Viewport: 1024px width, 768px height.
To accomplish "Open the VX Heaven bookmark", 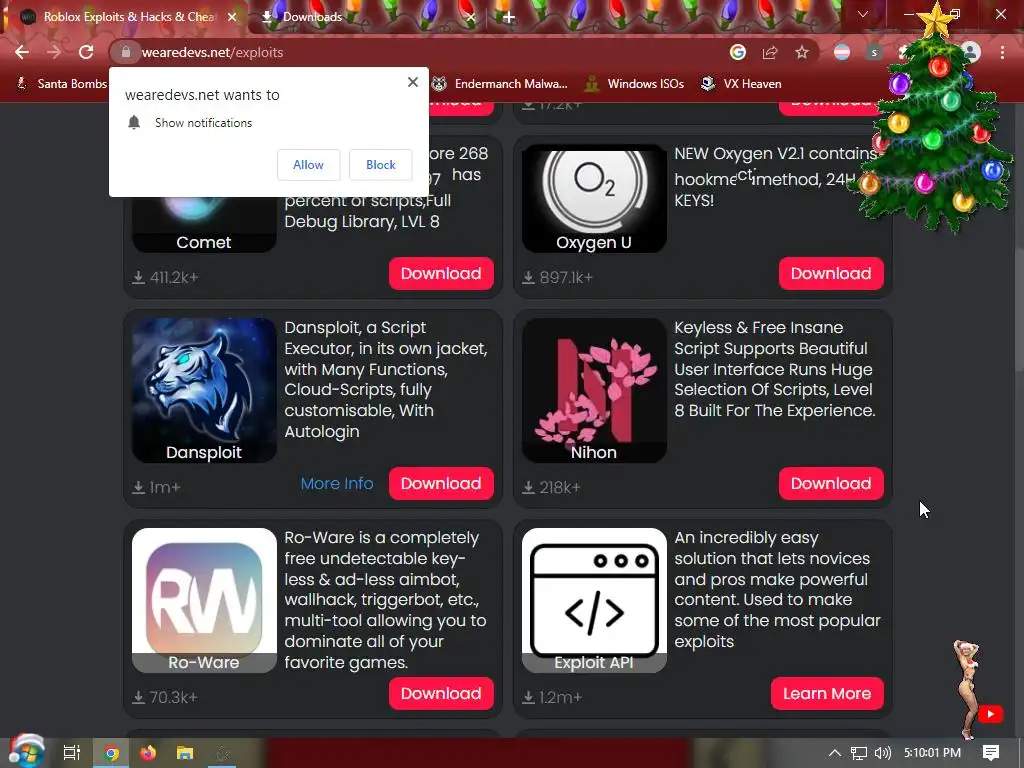I will (x=741, y=84).
